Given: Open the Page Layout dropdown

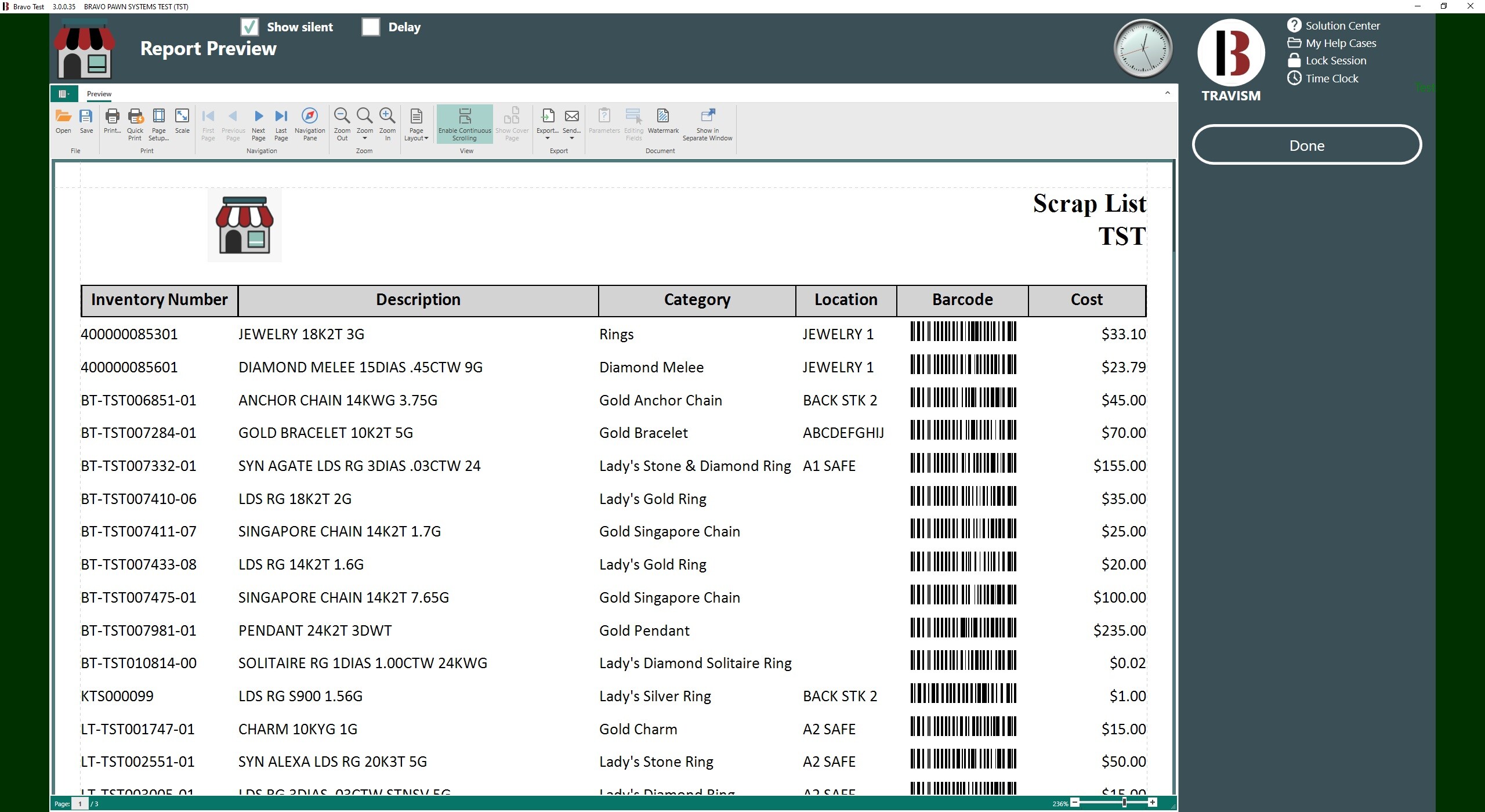Looking at the screenshot, I should pos(416,124).
